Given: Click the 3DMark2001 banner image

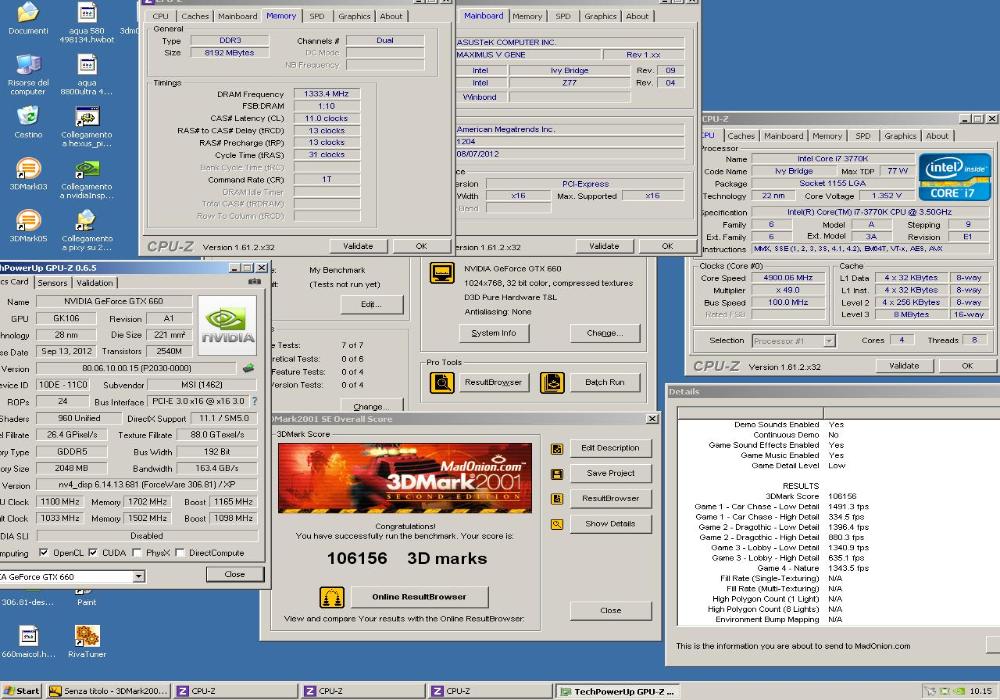Looking at the screenshot, I should coord(404,478).
